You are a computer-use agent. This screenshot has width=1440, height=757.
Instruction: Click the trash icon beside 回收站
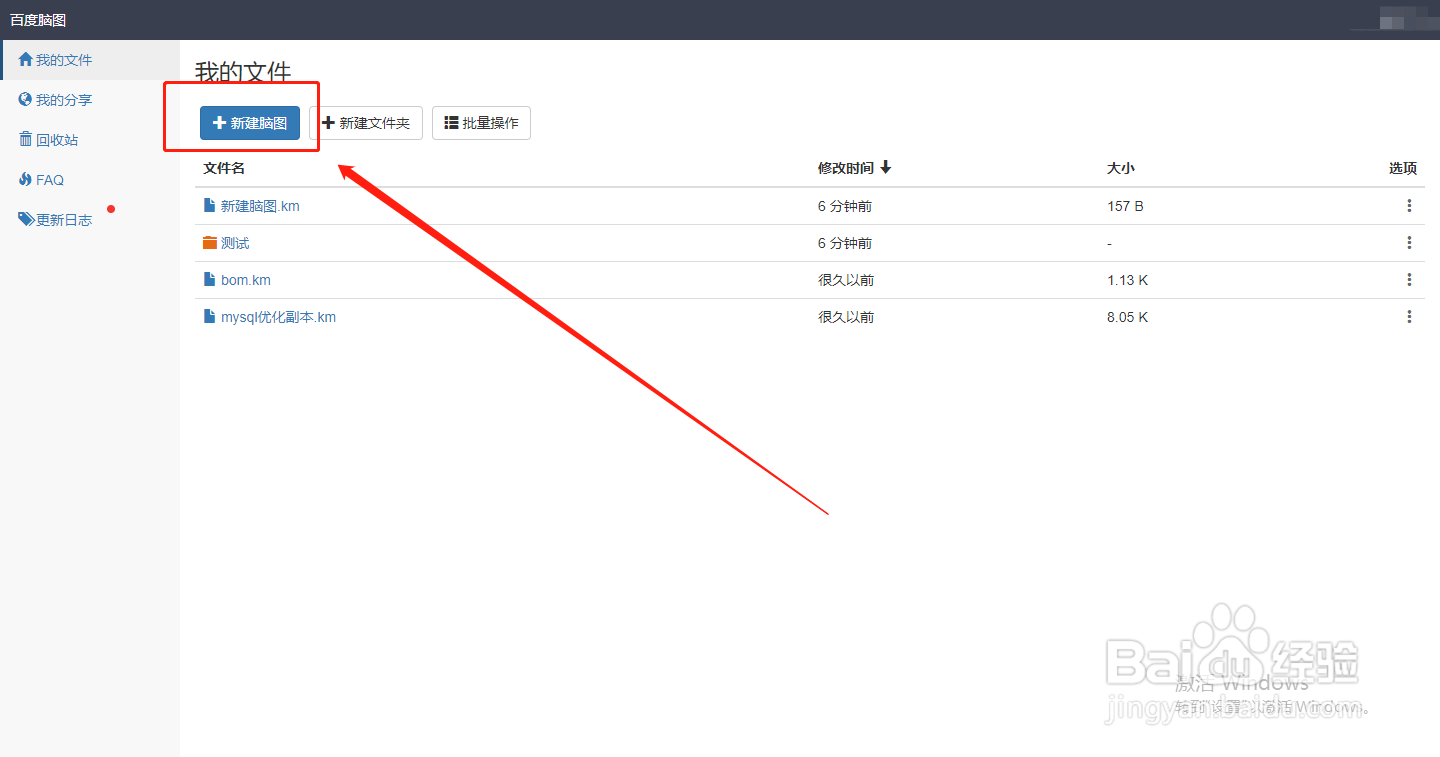point(26,139)
